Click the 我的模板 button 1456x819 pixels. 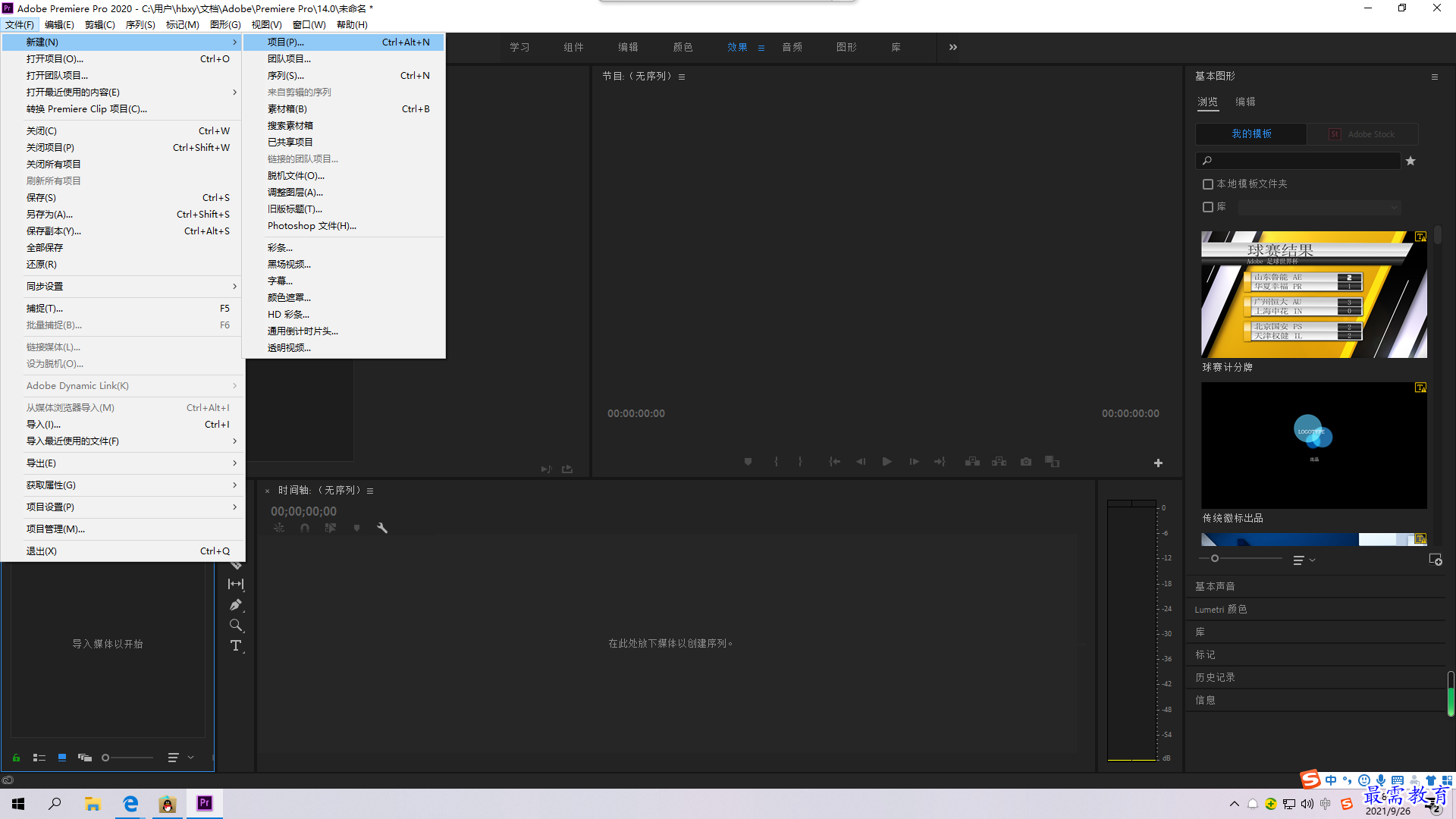pos(1251,134)
